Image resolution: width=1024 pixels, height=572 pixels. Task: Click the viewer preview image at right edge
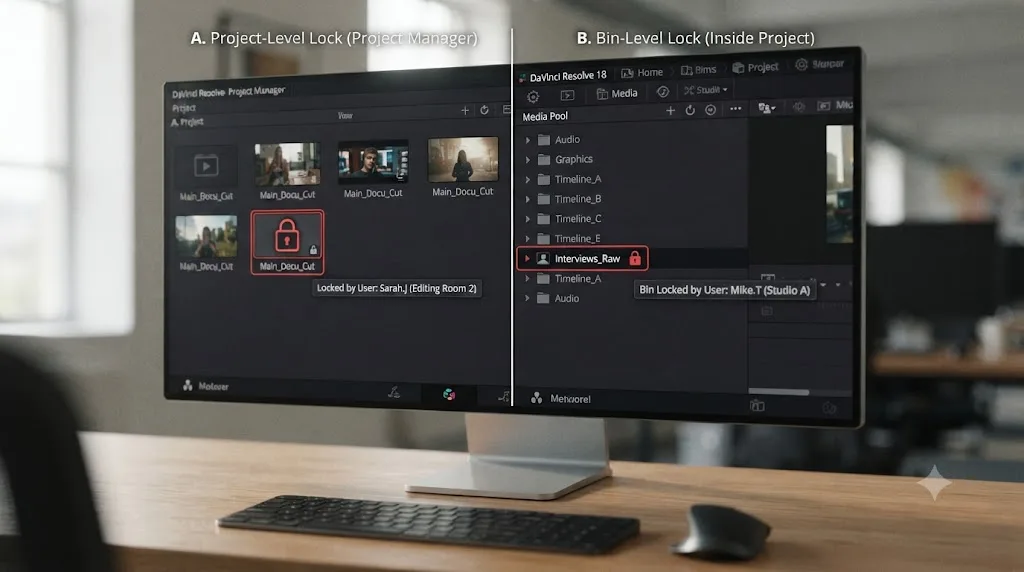839,184
